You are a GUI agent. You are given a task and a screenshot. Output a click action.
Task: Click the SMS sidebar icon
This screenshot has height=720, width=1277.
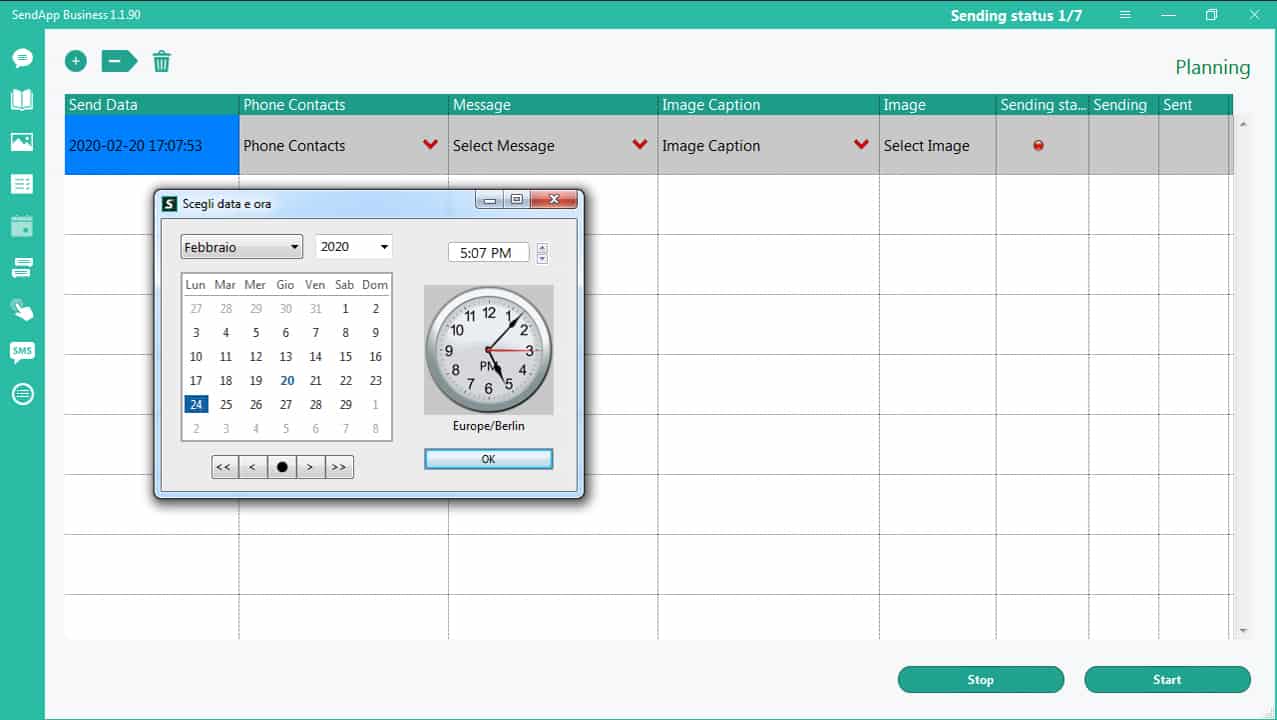click(x=22, y=351)
